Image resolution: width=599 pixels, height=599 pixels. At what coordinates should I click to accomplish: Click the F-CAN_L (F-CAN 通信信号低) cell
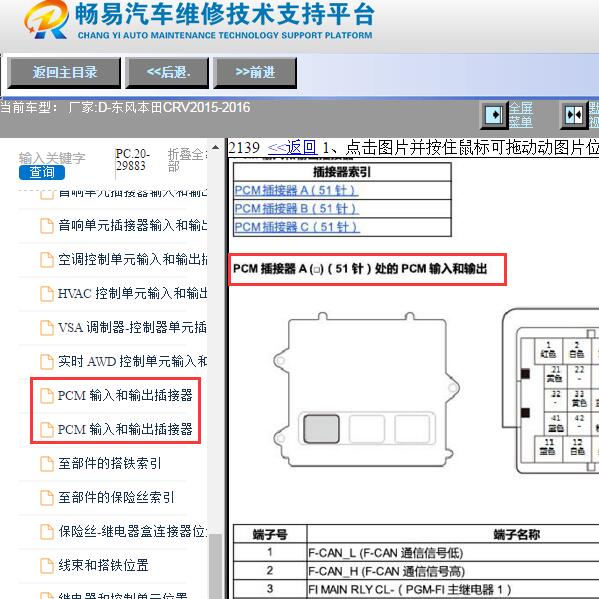point(453,553)
